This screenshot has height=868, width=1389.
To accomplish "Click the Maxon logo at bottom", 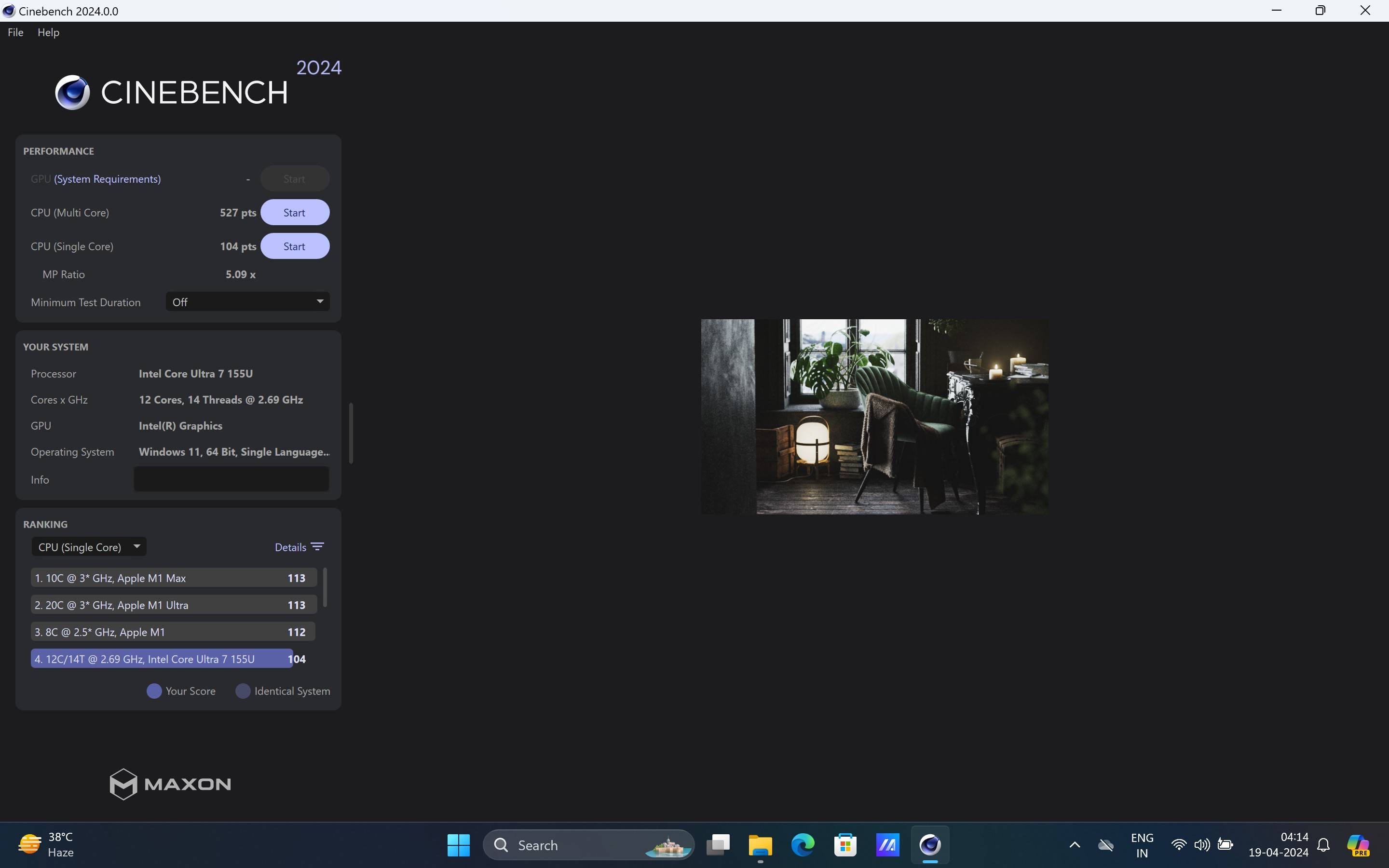I will tap(170, 784).
